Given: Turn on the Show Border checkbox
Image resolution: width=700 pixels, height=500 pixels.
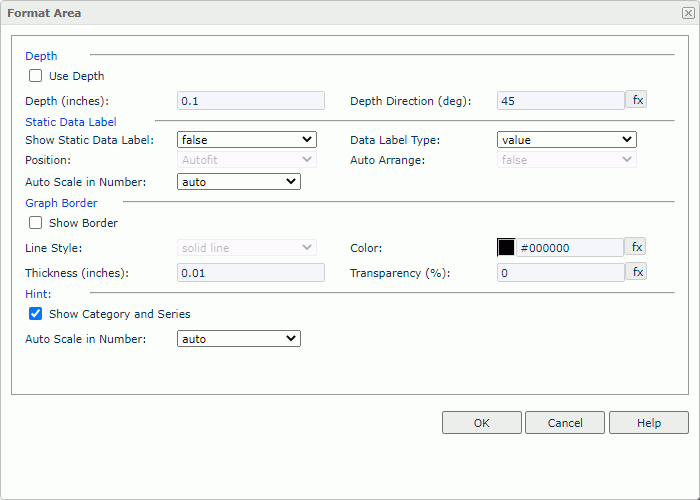Looking at the screenshot, I should pos(36,223).
